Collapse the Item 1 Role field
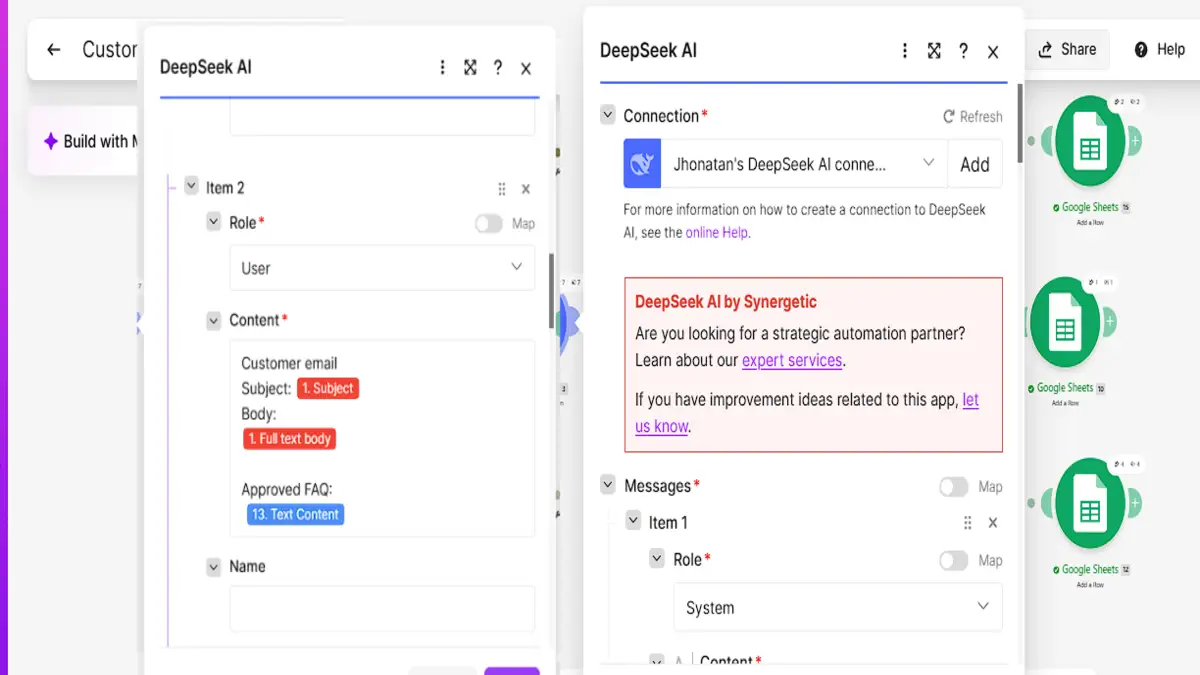 point(657,559)
